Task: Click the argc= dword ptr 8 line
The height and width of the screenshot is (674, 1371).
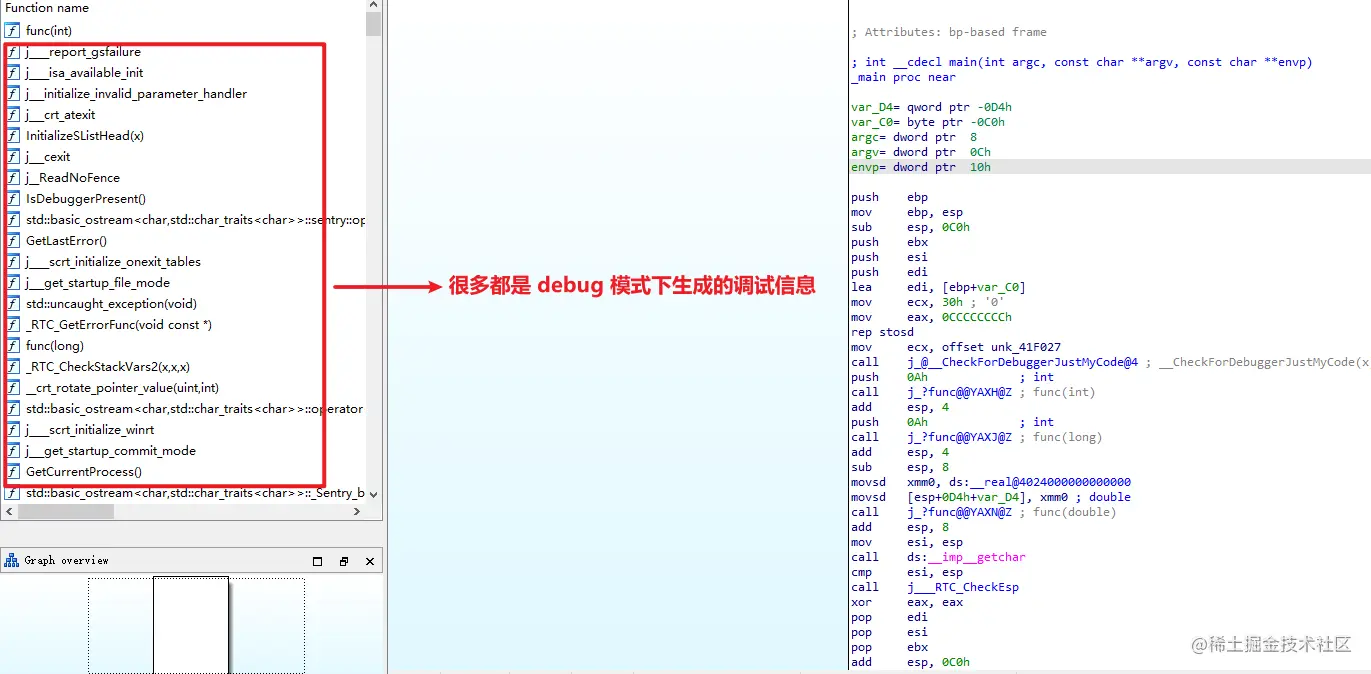Action: [x=914, y=137]
